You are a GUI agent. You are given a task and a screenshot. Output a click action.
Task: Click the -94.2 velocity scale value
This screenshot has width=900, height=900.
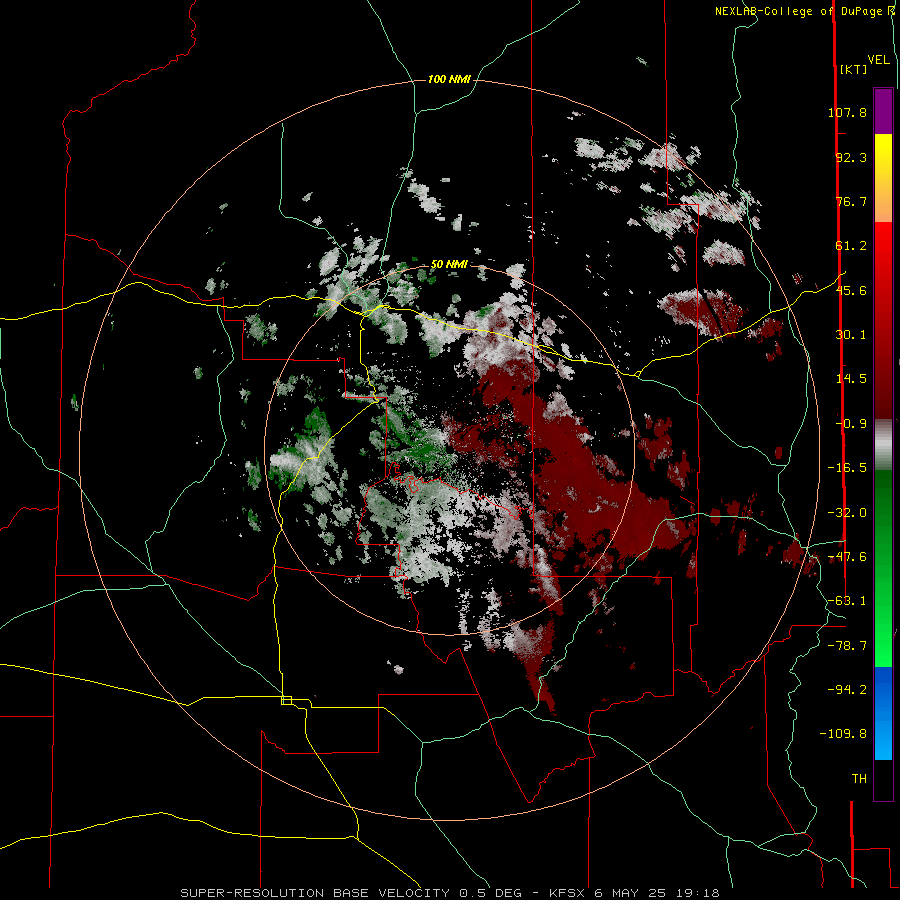pos(847,689)
